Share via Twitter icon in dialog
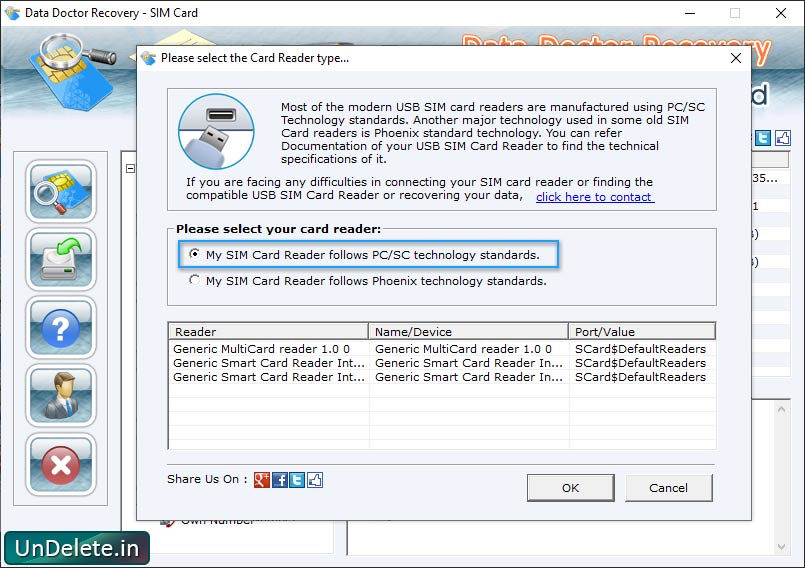The width and height of the screenshot is (805, 568). tap(297, 480)
